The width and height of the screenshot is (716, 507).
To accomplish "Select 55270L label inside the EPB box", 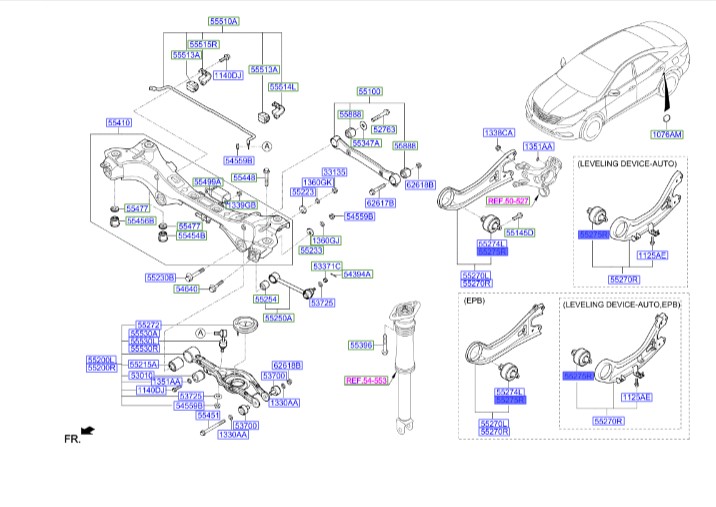I will click(495, 423).
